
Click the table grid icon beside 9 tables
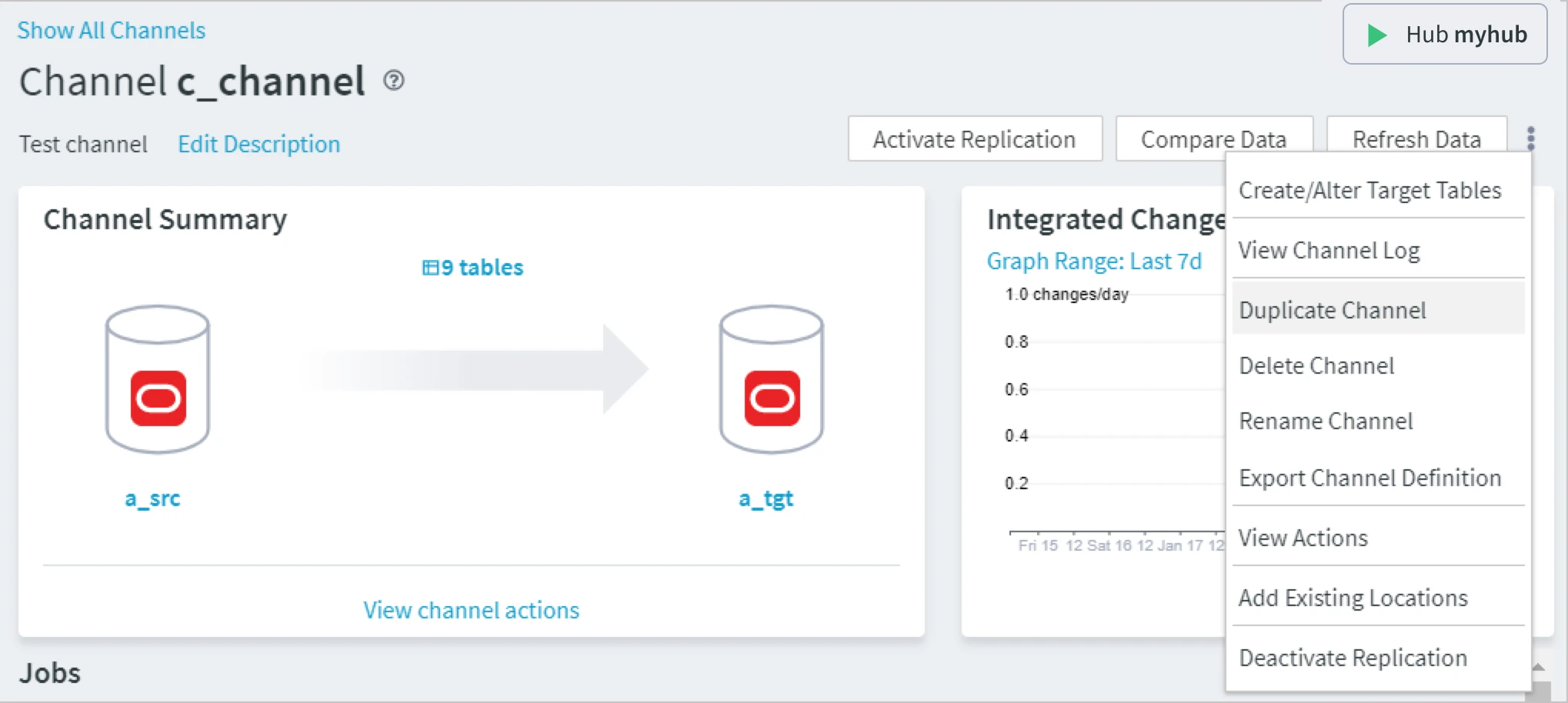click(x=430, y=268)
